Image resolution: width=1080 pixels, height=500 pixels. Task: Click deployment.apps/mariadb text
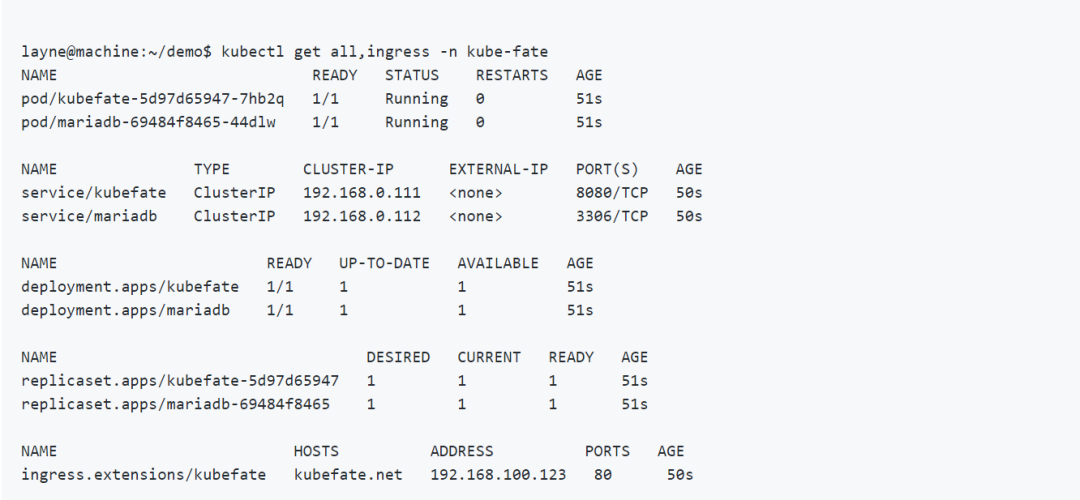[x=125, y=311]
